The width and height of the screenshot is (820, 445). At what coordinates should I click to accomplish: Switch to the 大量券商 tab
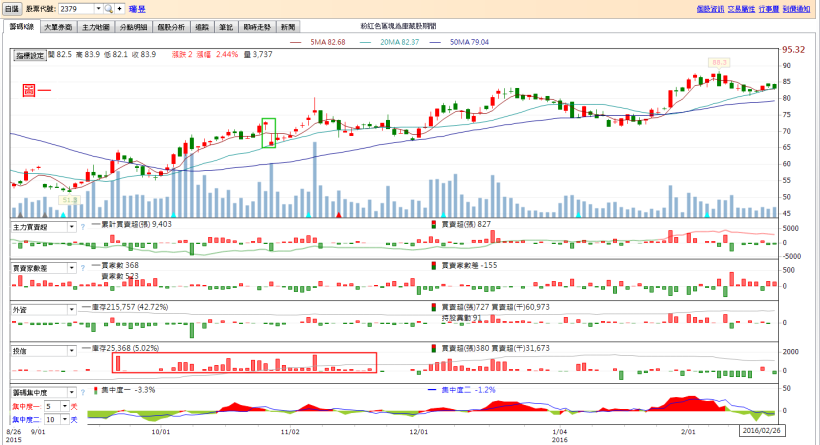(58, 27)
